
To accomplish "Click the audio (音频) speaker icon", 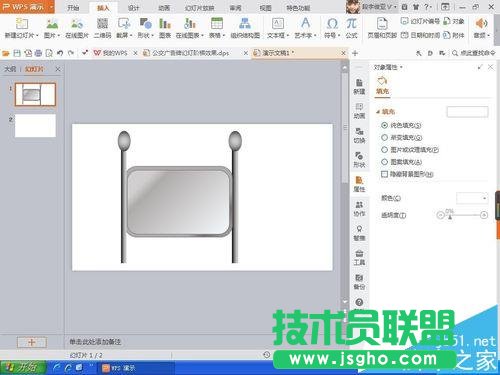I will pyautogui.click(x=481, y=24).
